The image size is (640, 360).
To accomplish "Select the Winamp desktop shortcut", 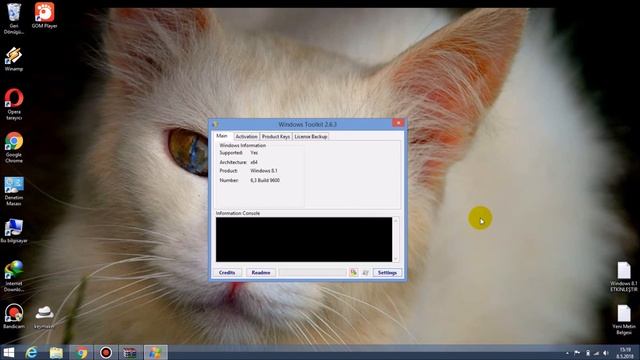I will pos(14,59).
